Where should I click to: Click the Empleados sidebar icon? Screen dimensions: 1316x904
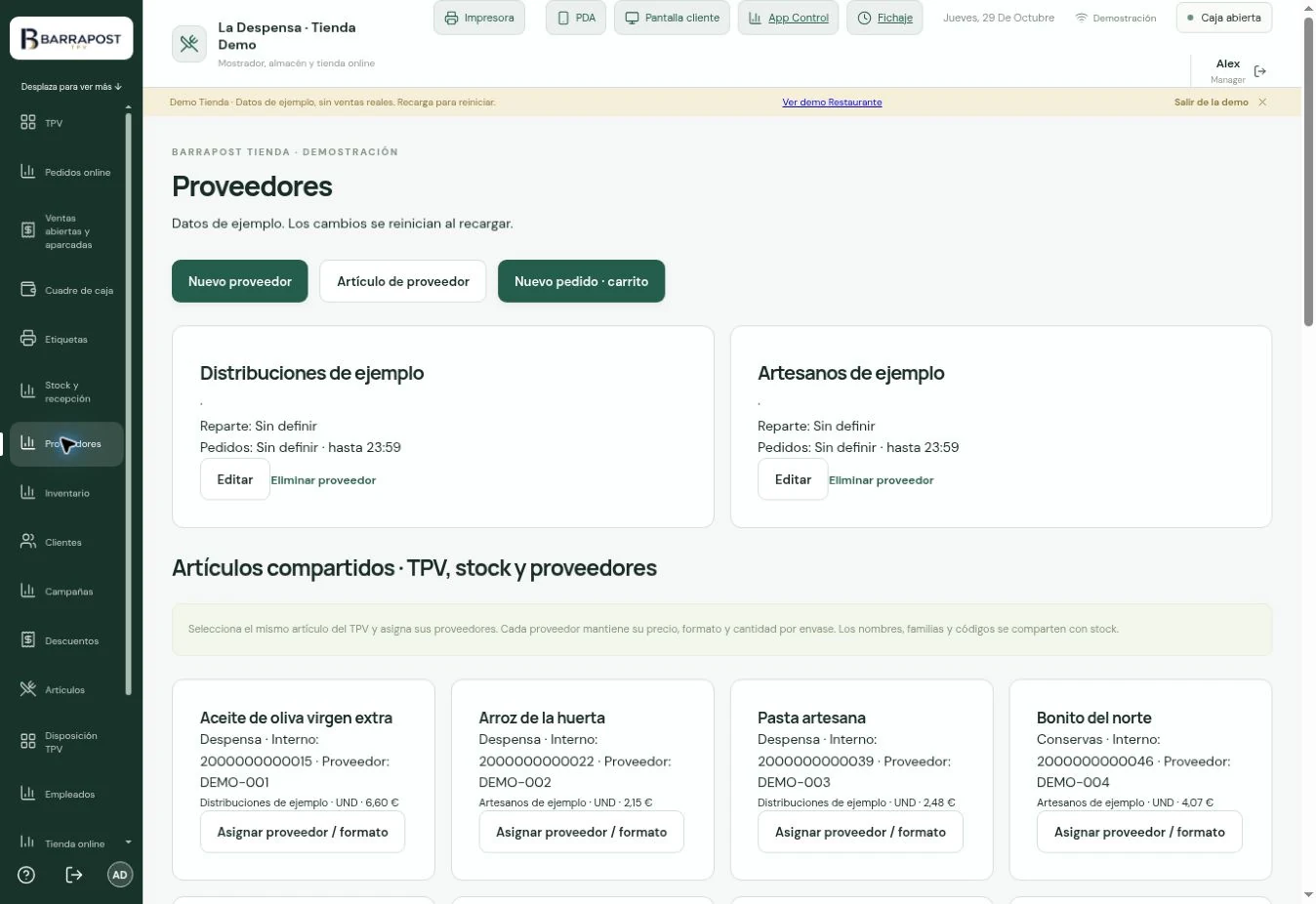click(x=27, y=794)
